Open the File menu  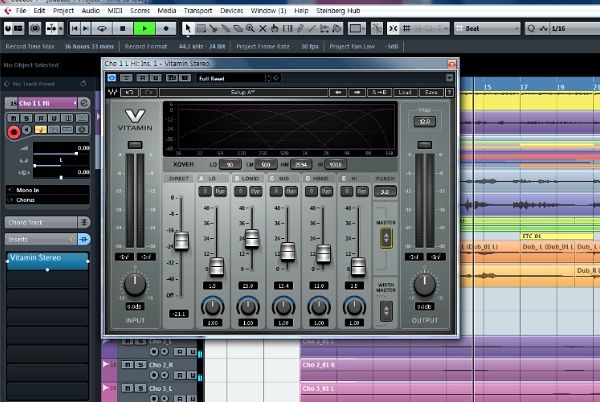click(x=21, y=10)
